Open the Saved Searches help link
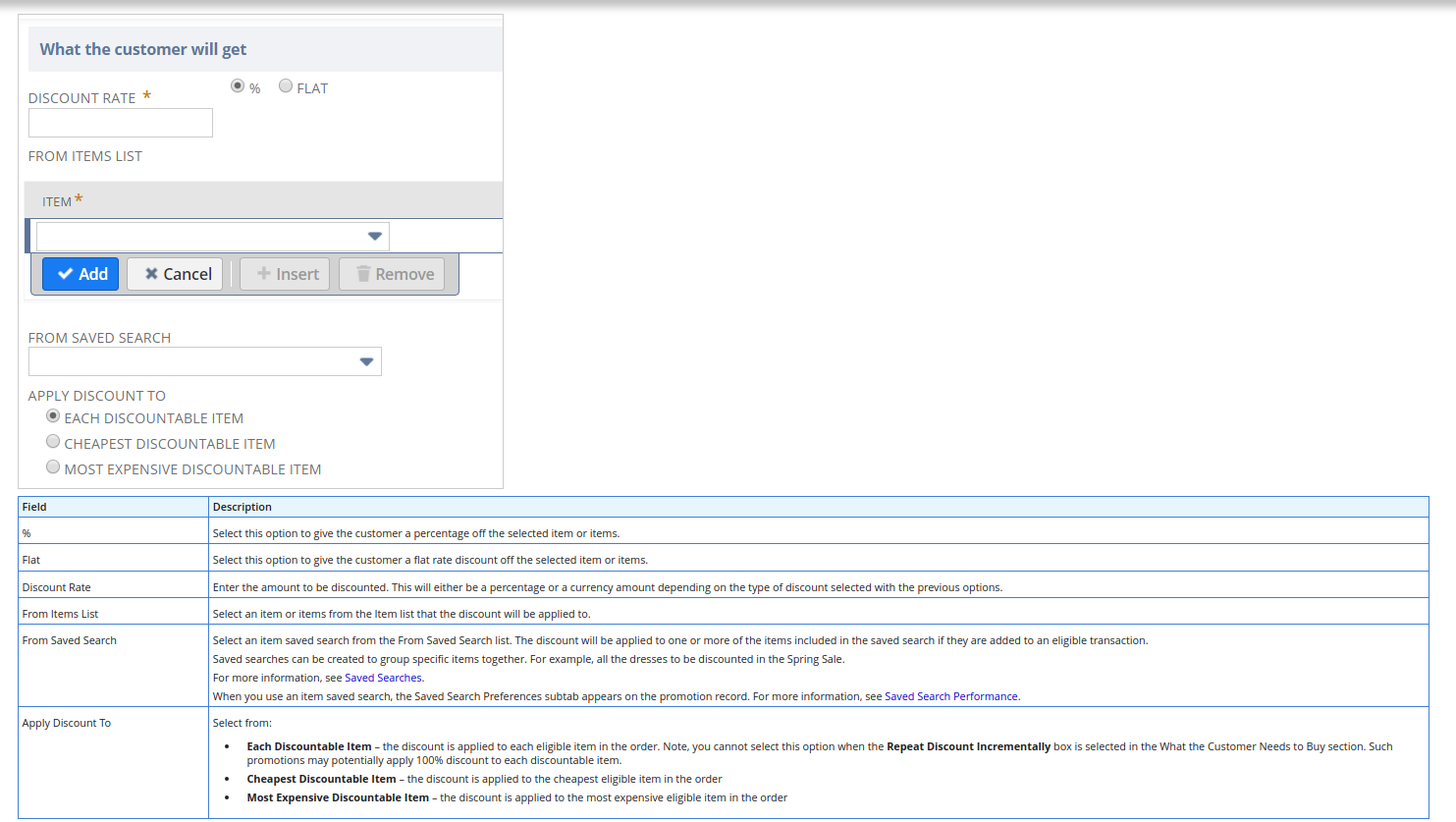This screenshot has width=1456, height=822. pyautogui.click(x=383, y=678)
